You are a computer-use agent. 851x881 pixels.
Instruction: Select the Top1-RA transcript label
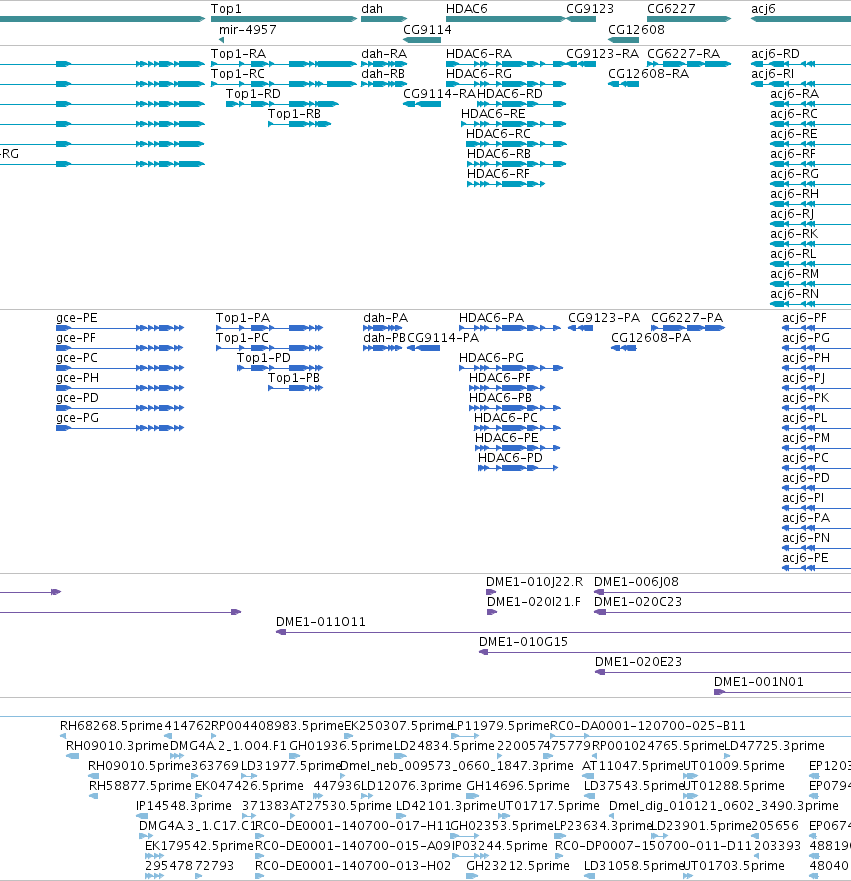(x=238, y=54)
